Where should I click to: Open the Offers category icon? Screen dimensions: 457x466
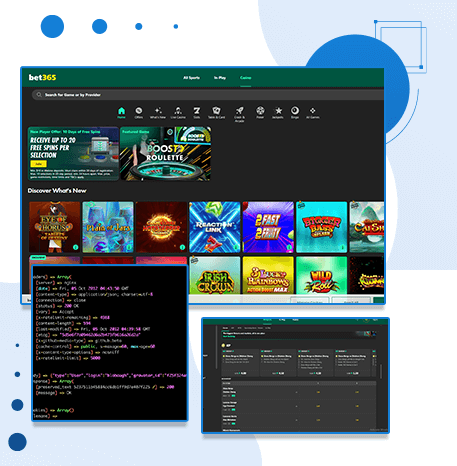(139, 112)
